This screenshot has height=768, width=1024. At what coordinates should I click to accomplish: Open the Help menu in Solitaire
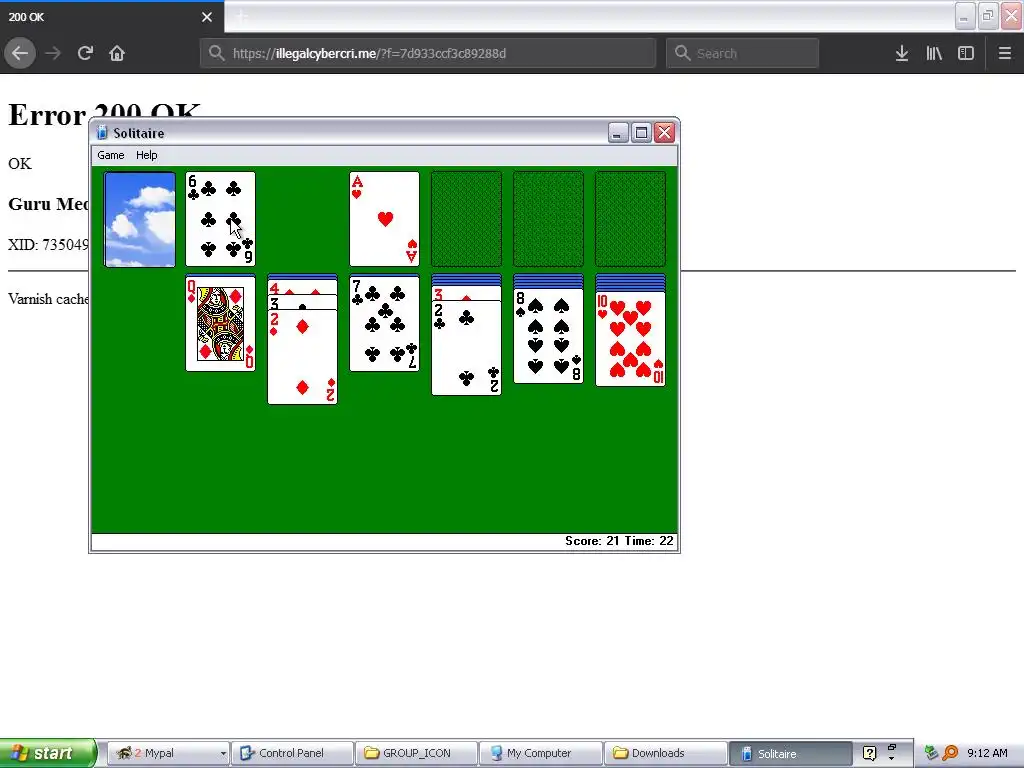[146, 155]
